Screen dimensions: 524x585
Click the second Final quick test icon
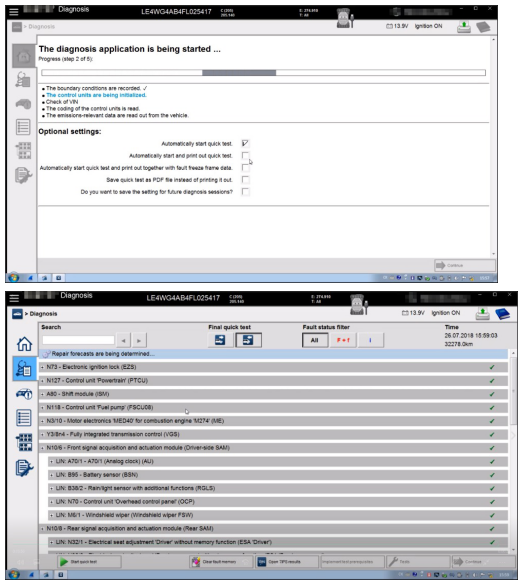tap(248, 340)
